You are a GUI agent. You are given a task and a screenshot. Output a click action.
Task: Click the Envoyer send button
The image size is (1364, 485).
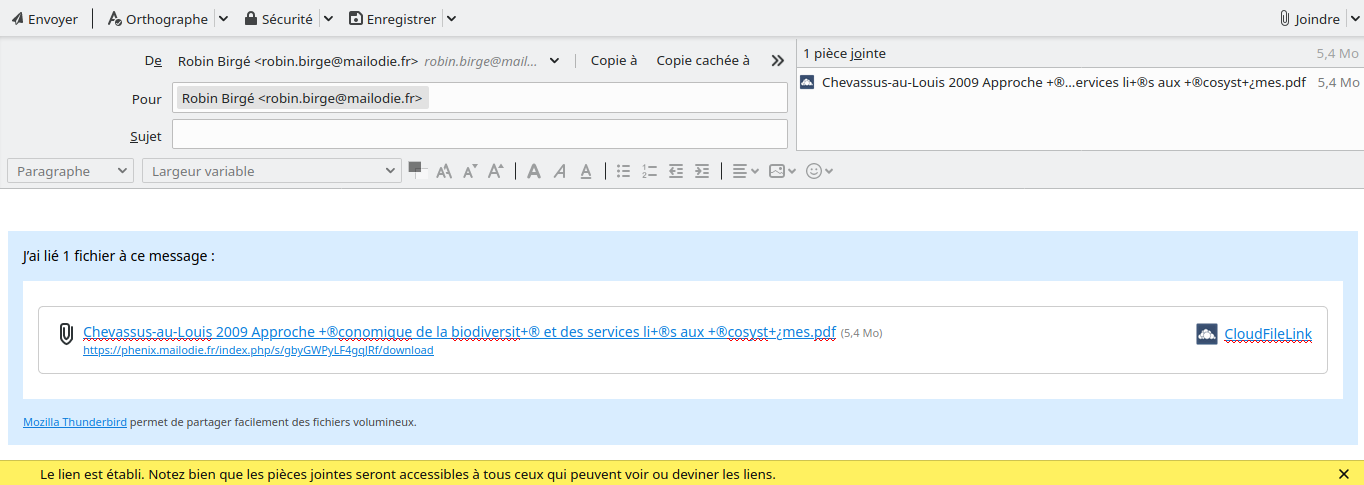click(44, 19)
